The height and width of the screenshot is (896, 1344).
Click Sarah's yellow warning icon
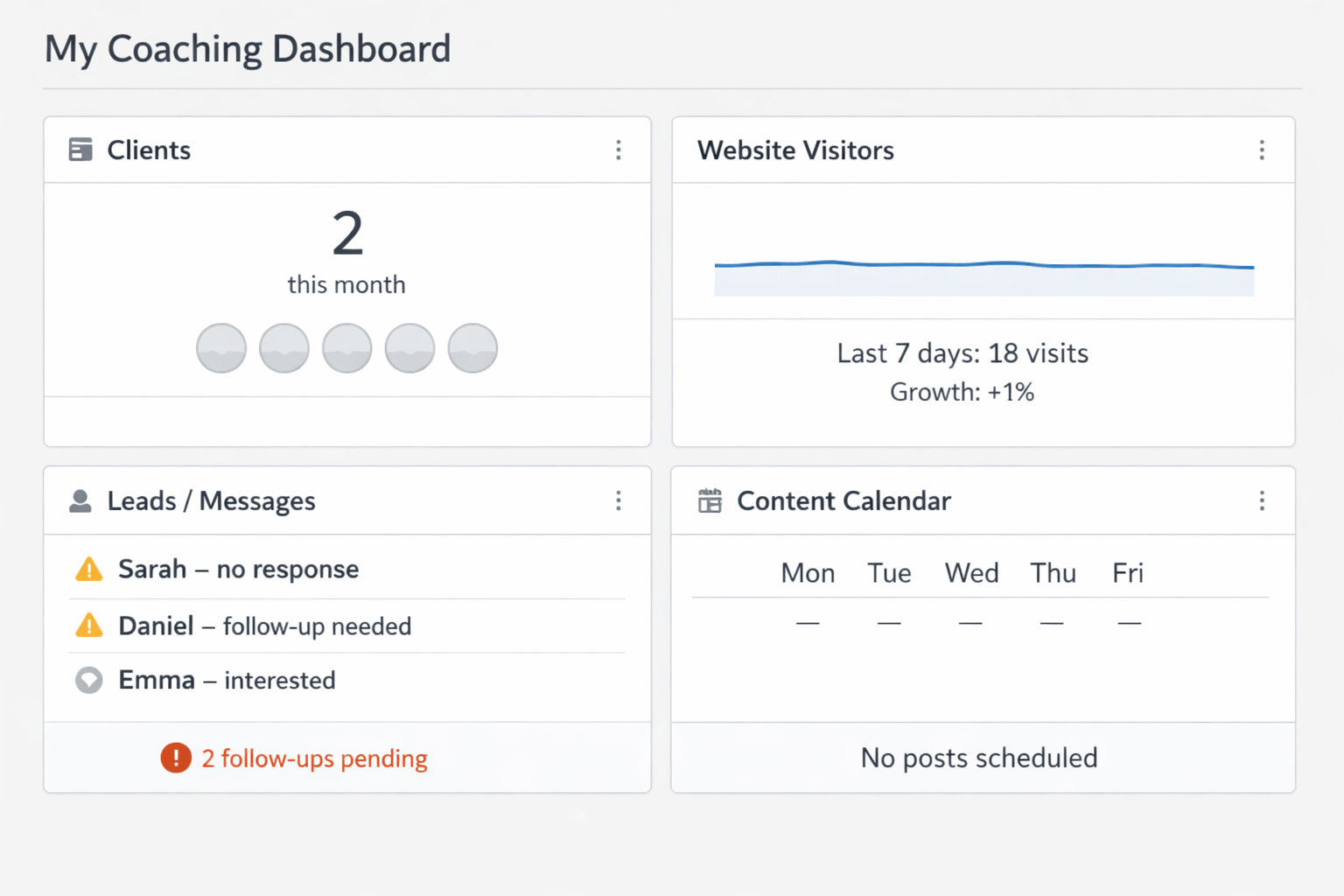coord(89,570)
